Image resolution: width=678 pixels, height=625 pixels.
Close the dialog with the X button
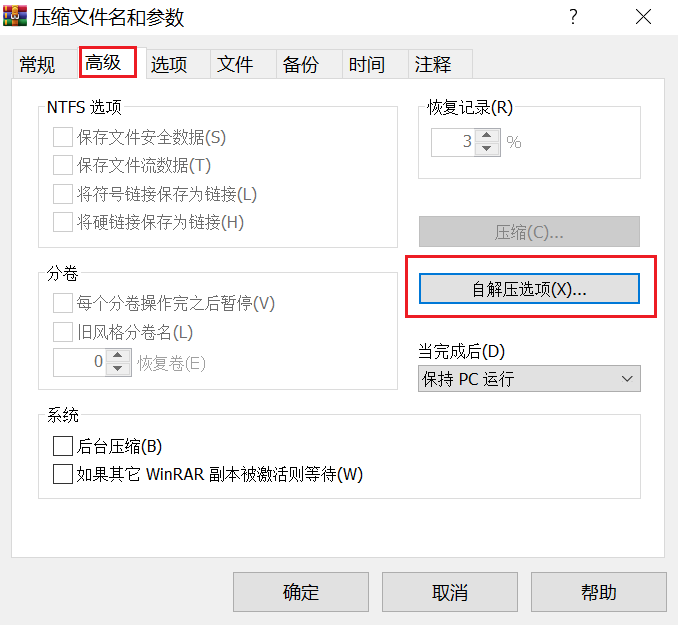[643, 17]
